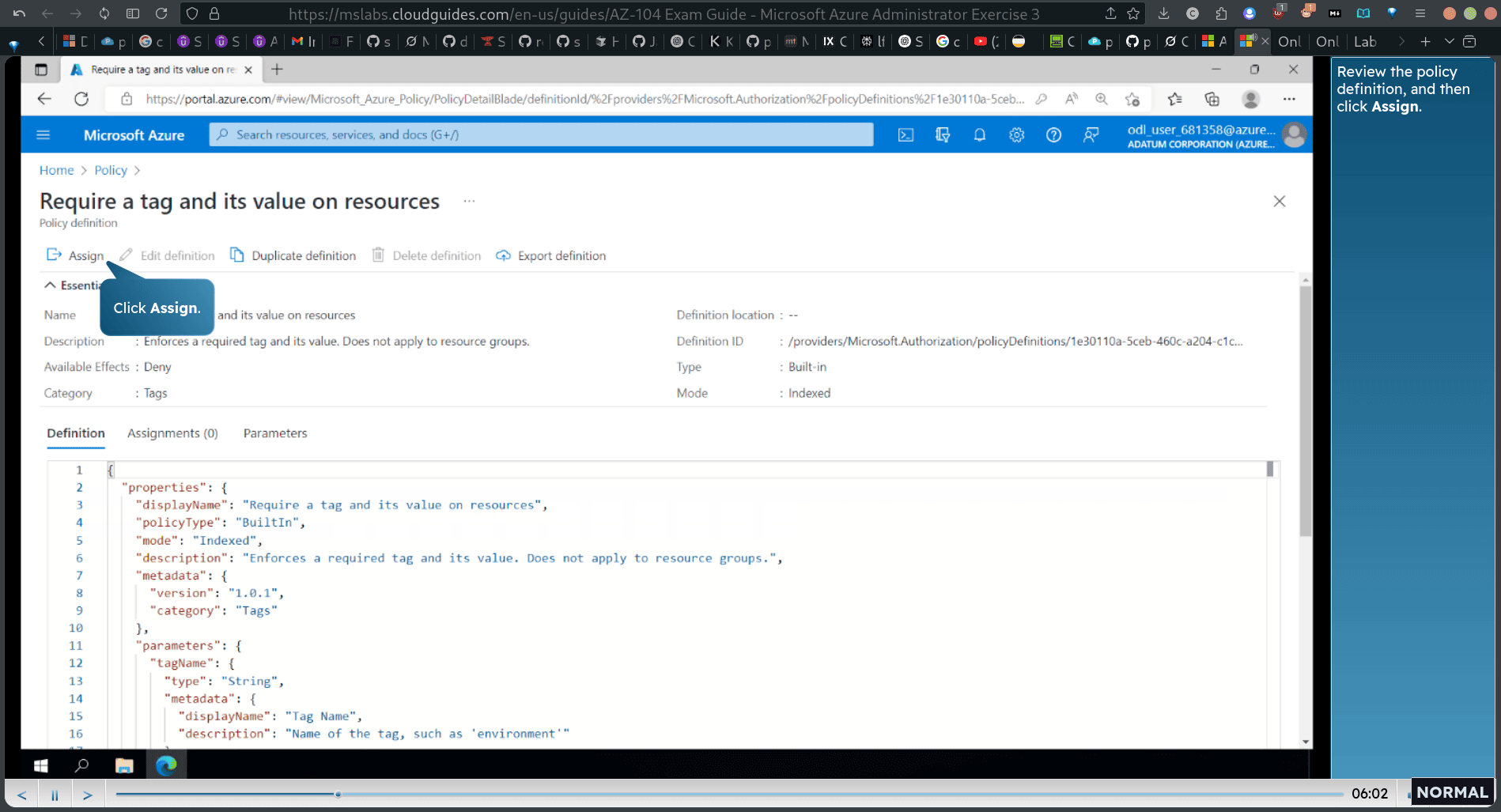Screen dimensions: 1501x812
Task: Open Windows taskbar search
Action: tap(81, 765)
